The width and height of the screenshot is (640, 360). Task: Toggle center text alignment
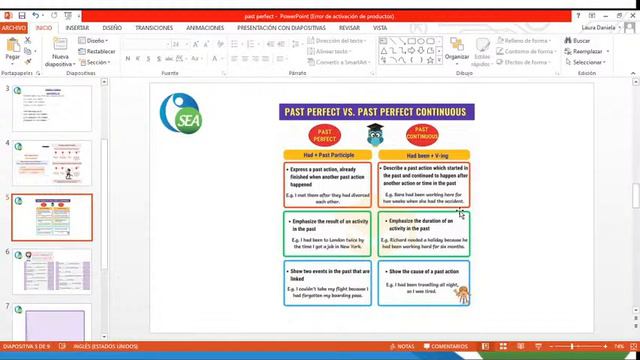point(245,59)
